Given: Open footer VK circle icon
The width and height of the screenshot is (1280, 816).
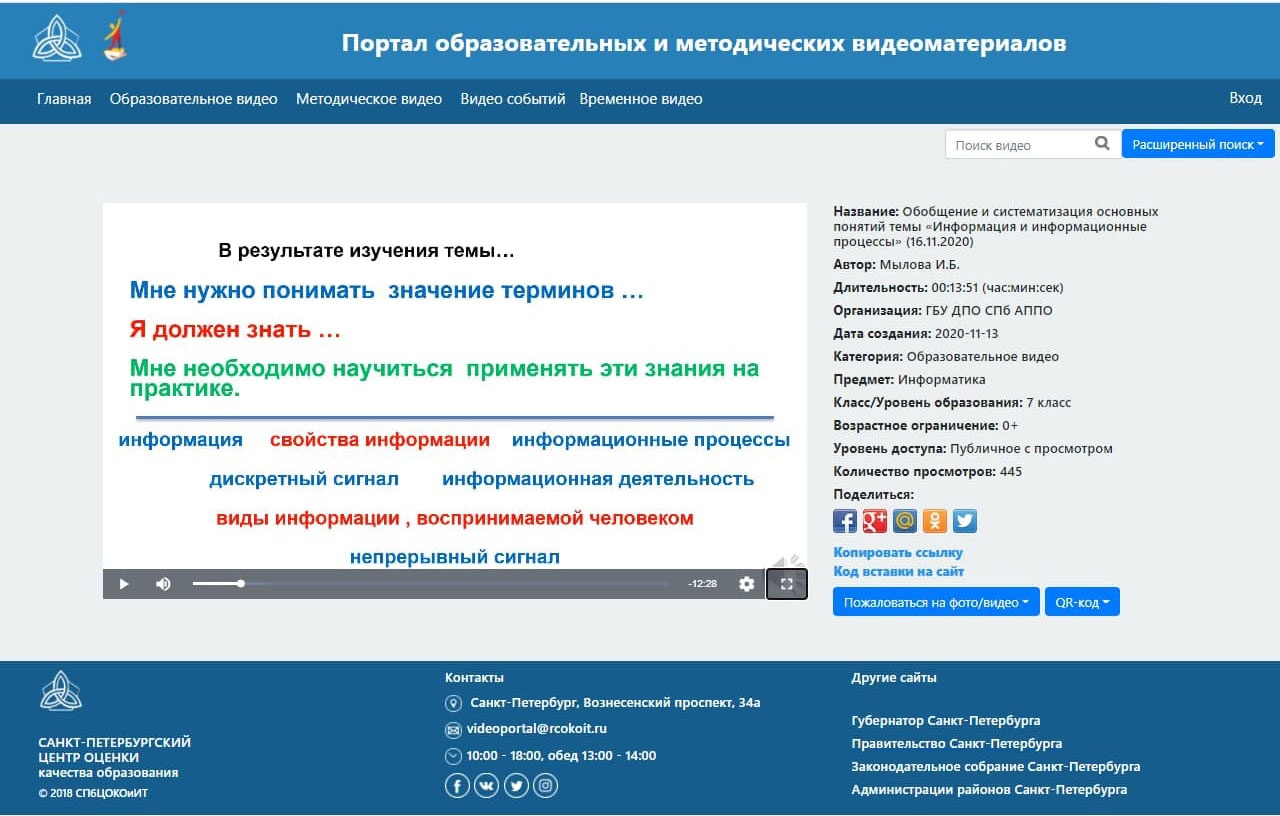Looking at the screenshot, I should 486,786.
